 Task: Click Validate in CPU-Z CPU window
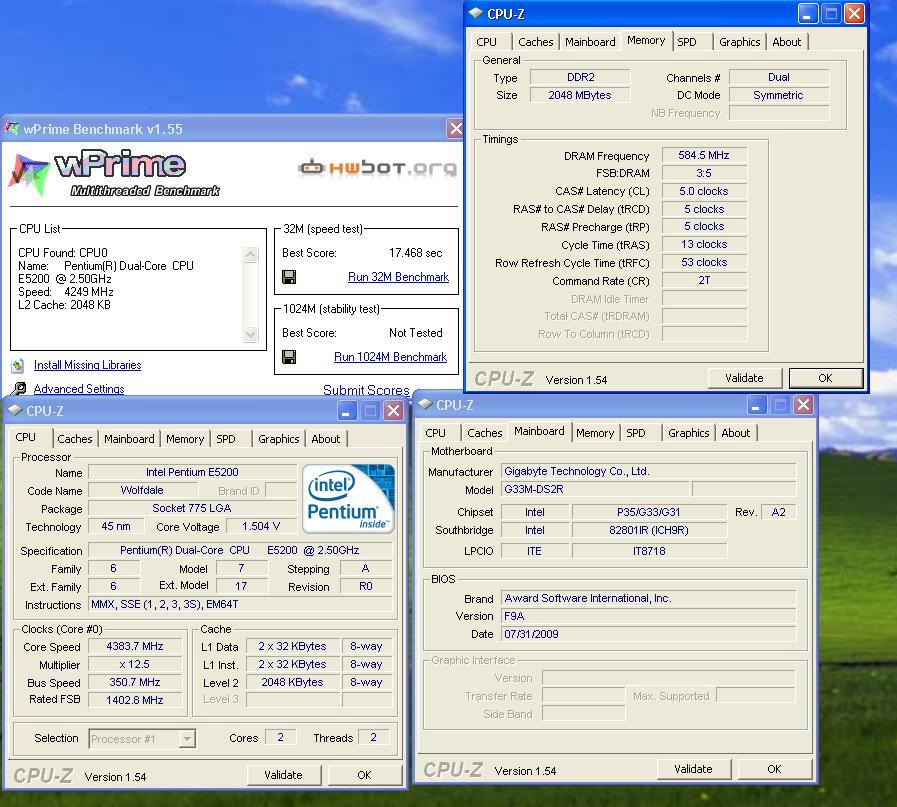(x=283, y=775)
